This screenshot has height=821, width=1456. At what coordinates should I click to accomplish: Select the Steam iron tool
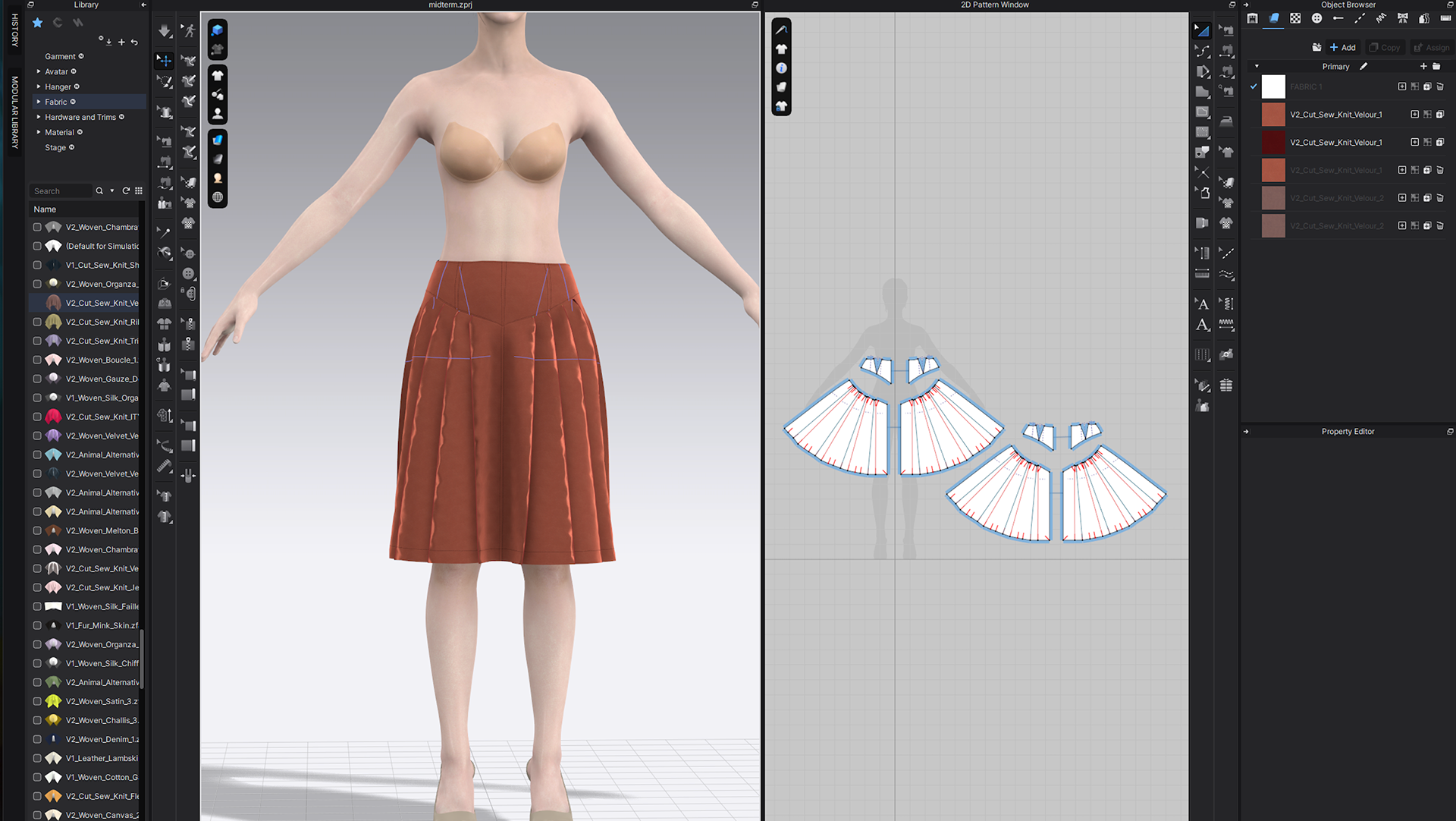click(1226, 121)
